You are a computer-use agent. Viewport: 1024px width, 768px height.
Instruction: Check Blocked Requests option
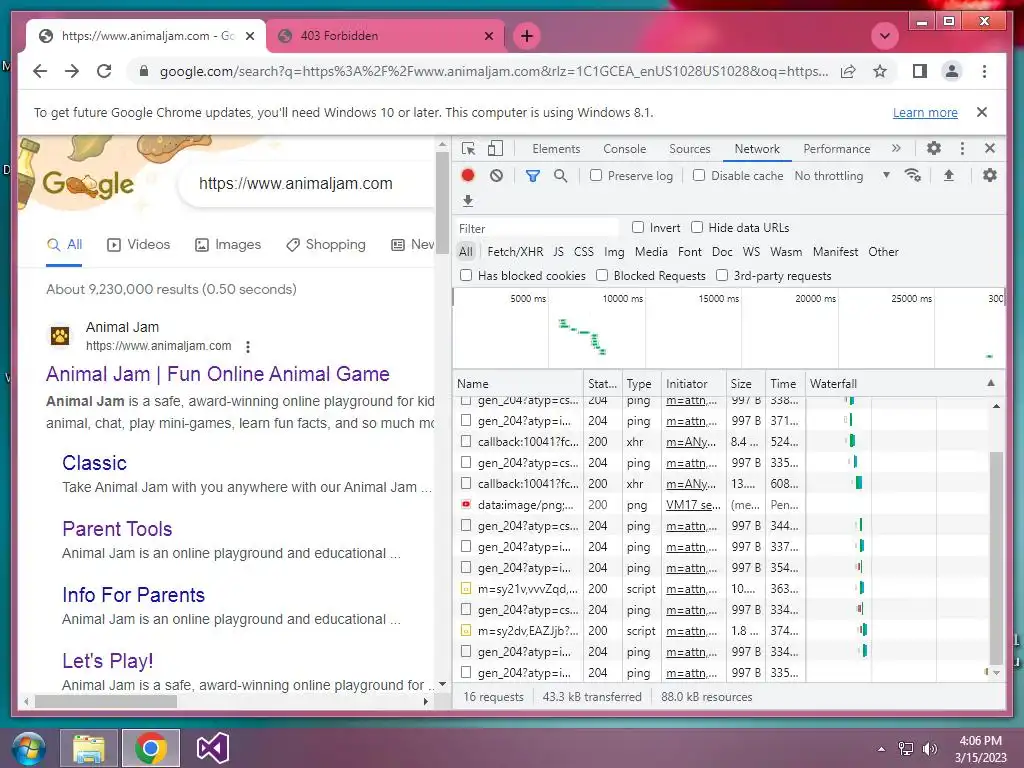(601, 276)
